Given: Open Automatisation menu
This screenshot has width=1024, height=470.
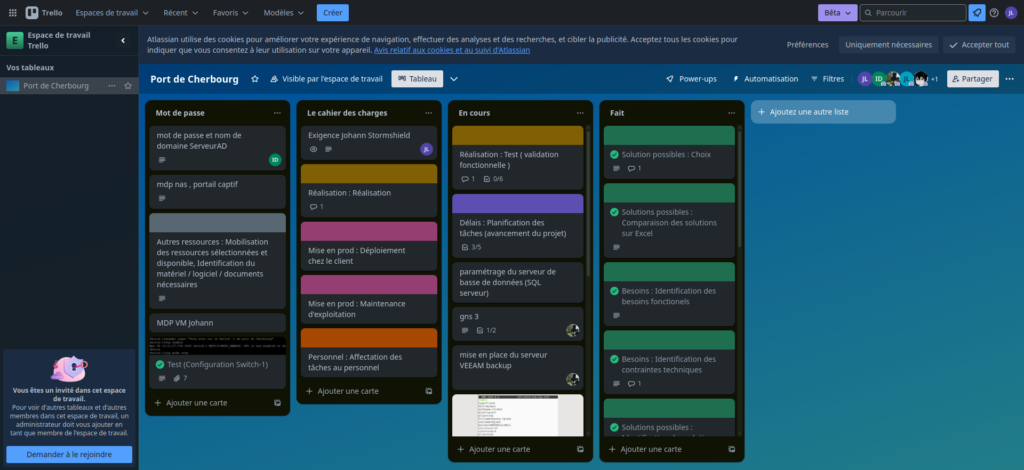Looking at the screenshot, I should coord(765,79).
